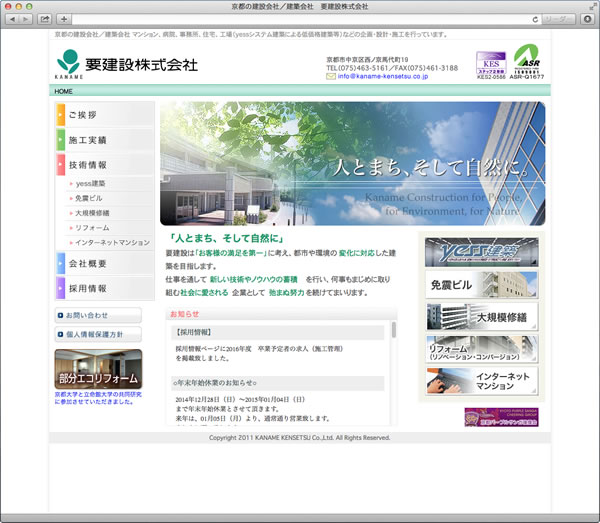
Task: Open the envelope email icon
Action: (331, 77)
